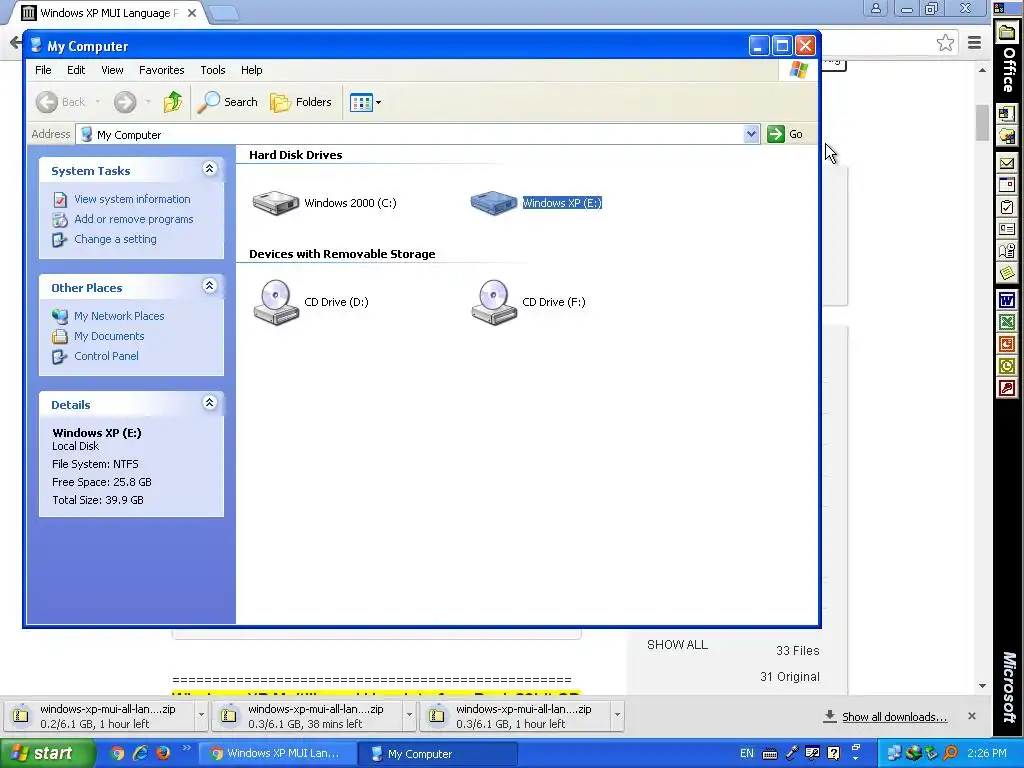The width and height of the screenshot is (1024, 768).
Task: Select the CD Drive (F:) icon
Action: coord(494,302)
